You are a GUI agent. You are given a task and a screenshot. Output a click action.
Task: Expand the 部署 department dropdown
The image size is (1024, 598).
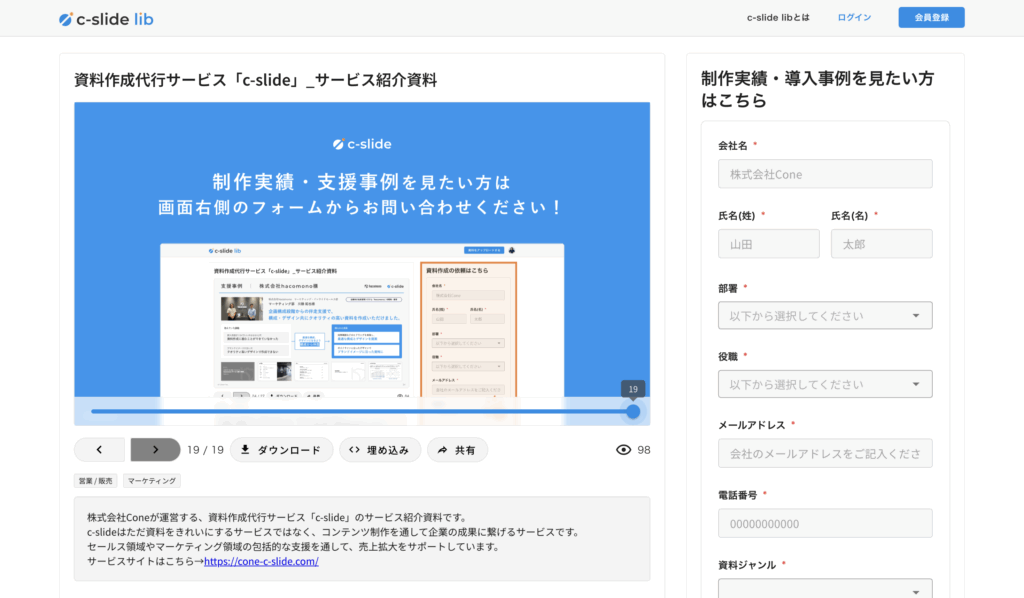tap(825, 316)
